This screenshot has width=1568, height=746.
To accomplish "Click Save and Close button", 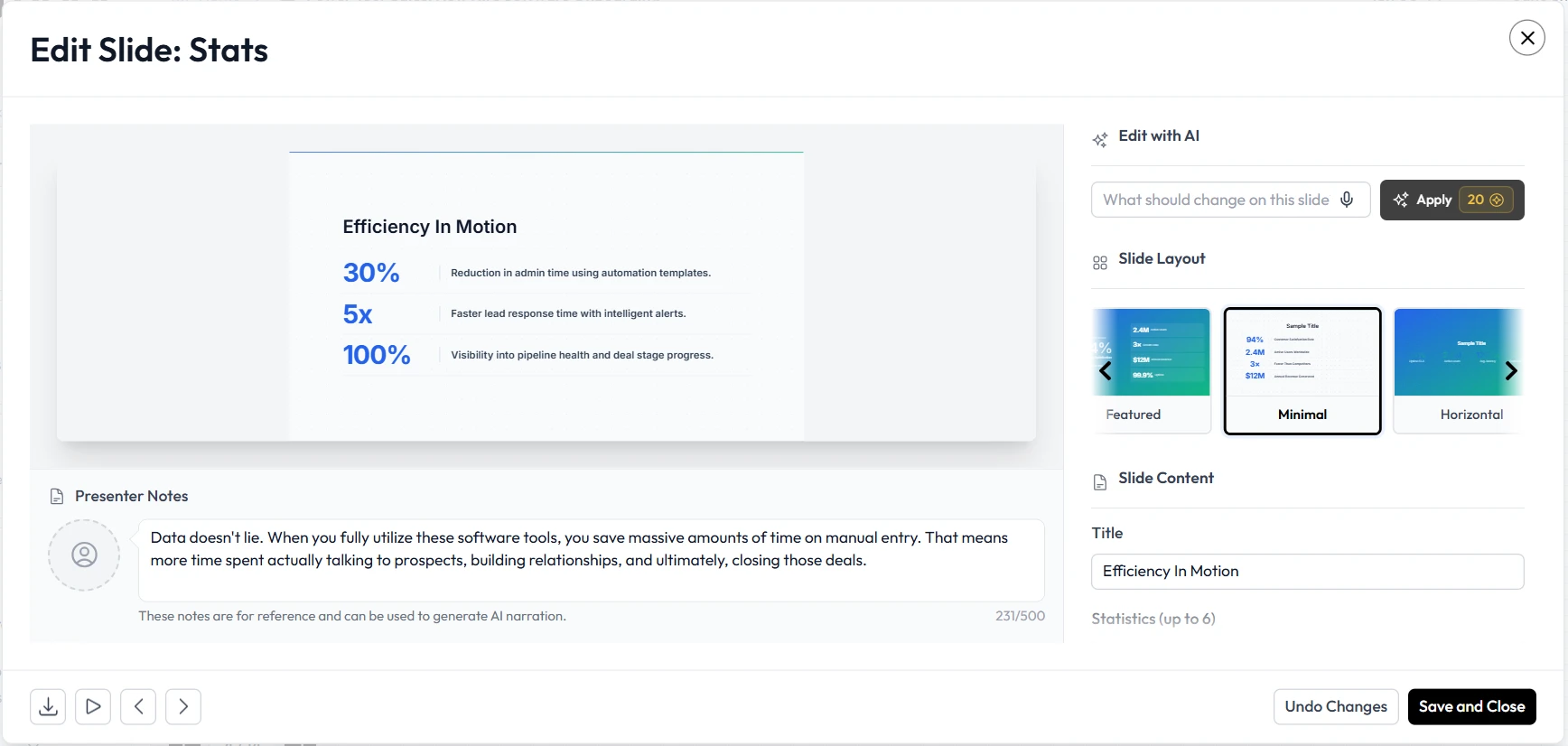I will [x=1472, y=706].
